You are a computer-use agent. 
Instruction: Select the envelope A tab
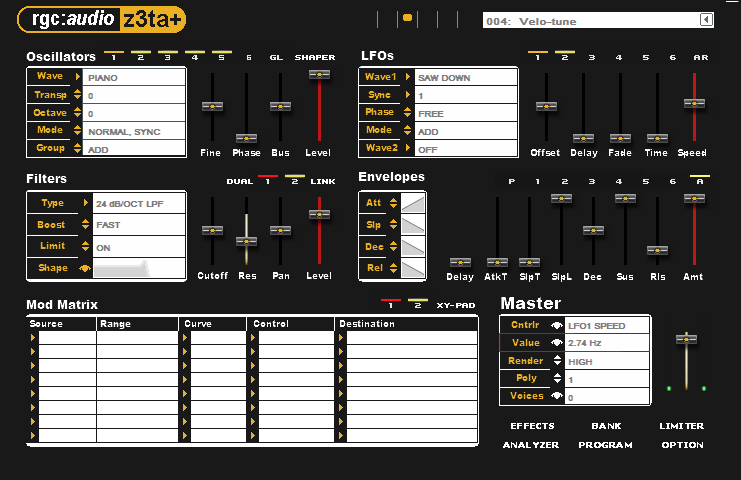700,180
